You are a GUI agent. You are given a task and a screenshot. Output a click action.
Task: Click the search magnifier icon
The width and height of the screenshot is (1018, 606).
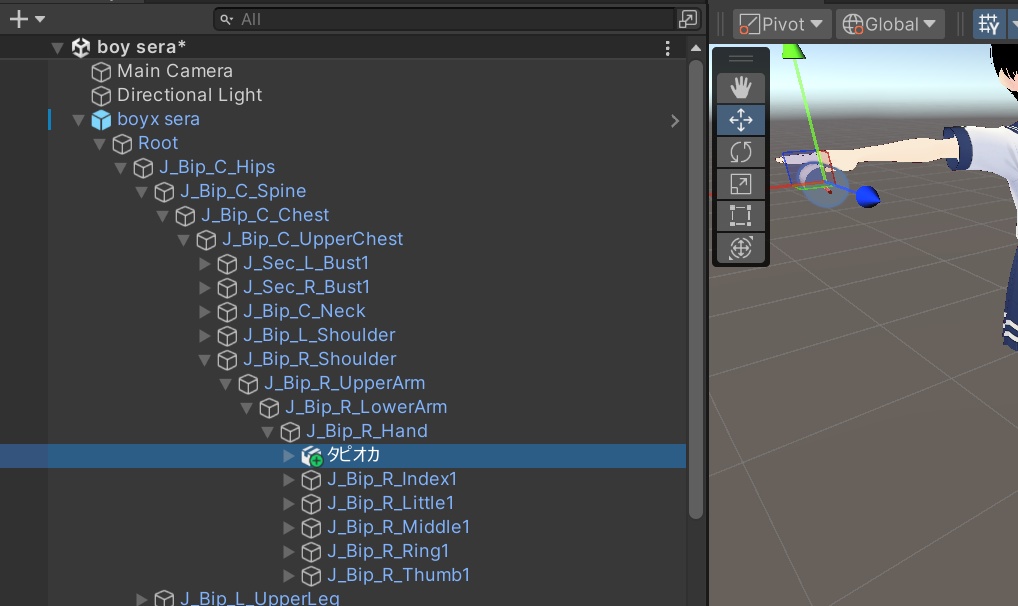click(x=226, y=19)
